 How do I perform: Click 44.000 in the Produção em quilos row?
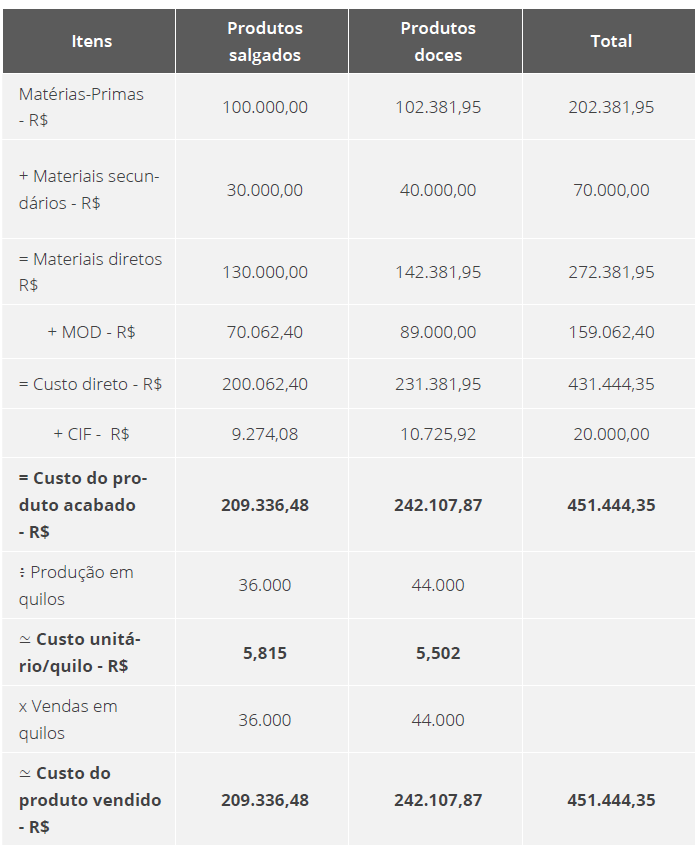(x=438, y=586)
